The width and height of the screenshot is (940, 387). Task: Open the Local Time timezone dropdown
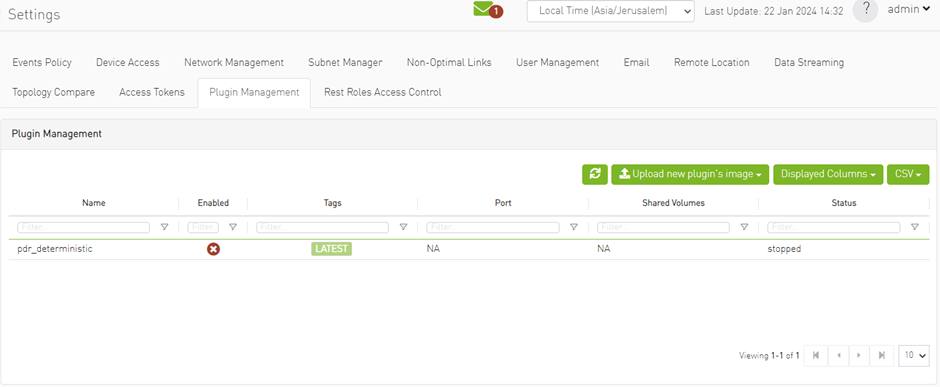pos(610,11)
